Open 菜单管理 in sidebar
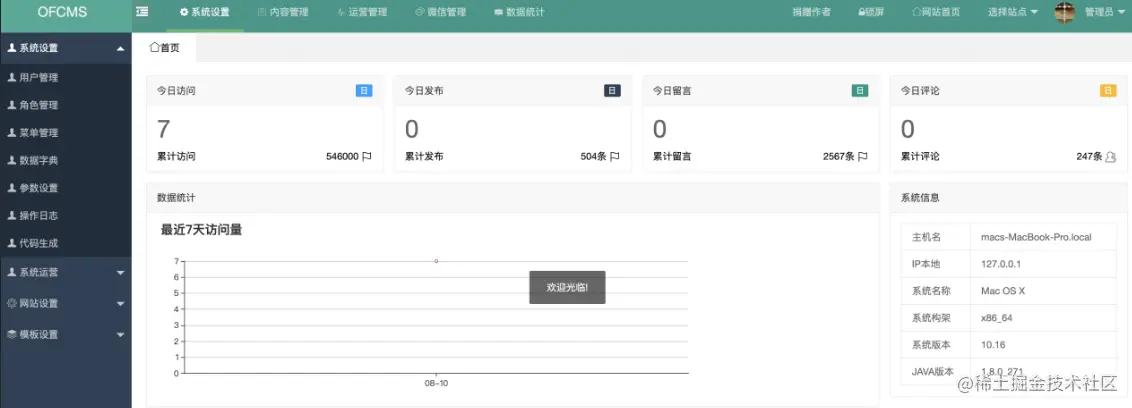 (66, 133)
